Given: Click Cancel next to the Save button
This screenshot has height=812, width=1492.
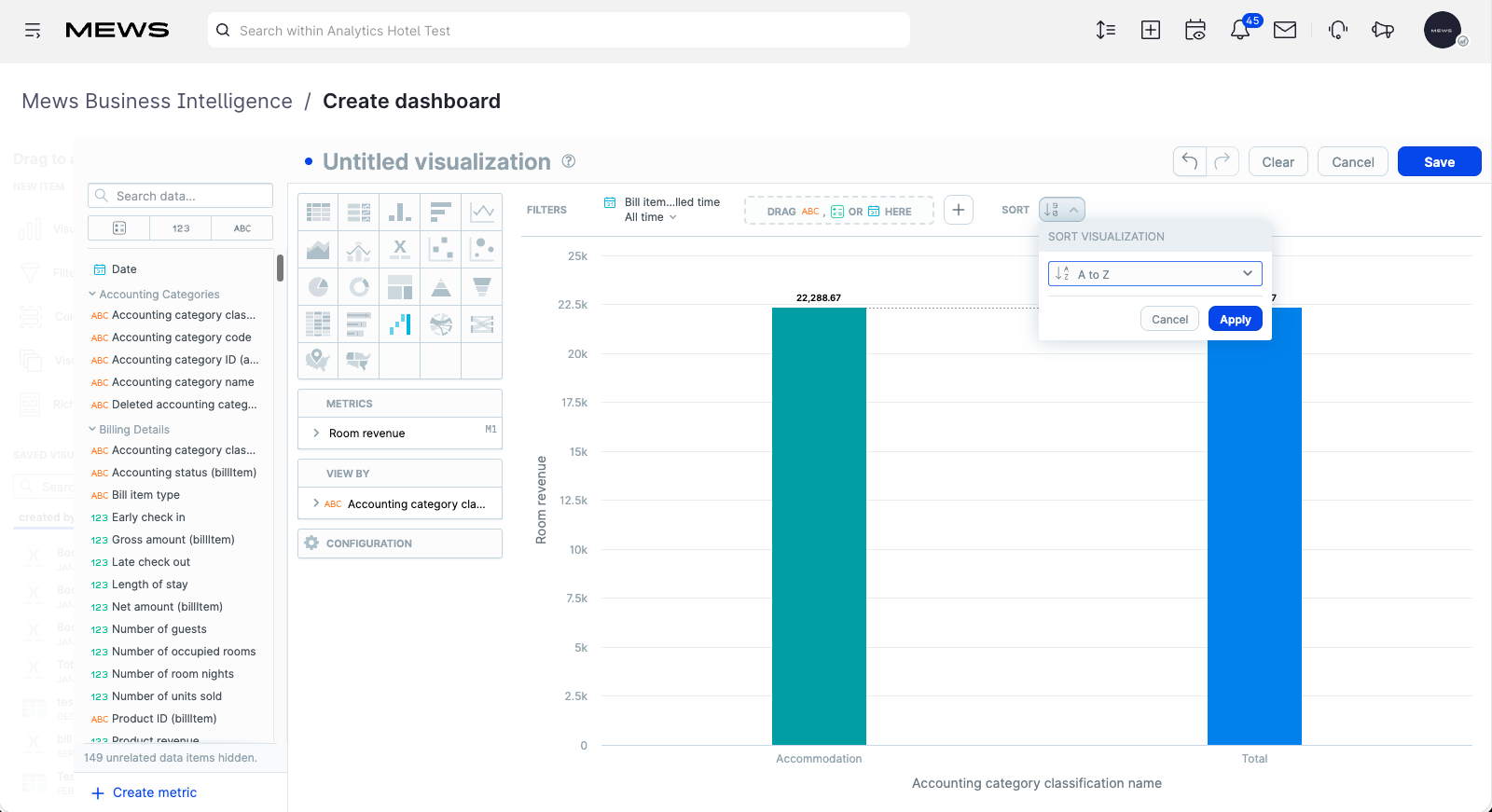Looking at the screenshot, I should [x=1352, y=161].
